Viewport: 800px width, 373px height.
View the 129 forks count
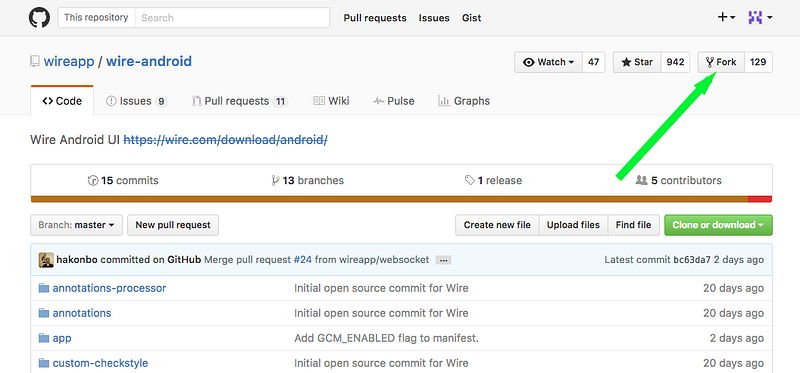click(x=758, y=62)
